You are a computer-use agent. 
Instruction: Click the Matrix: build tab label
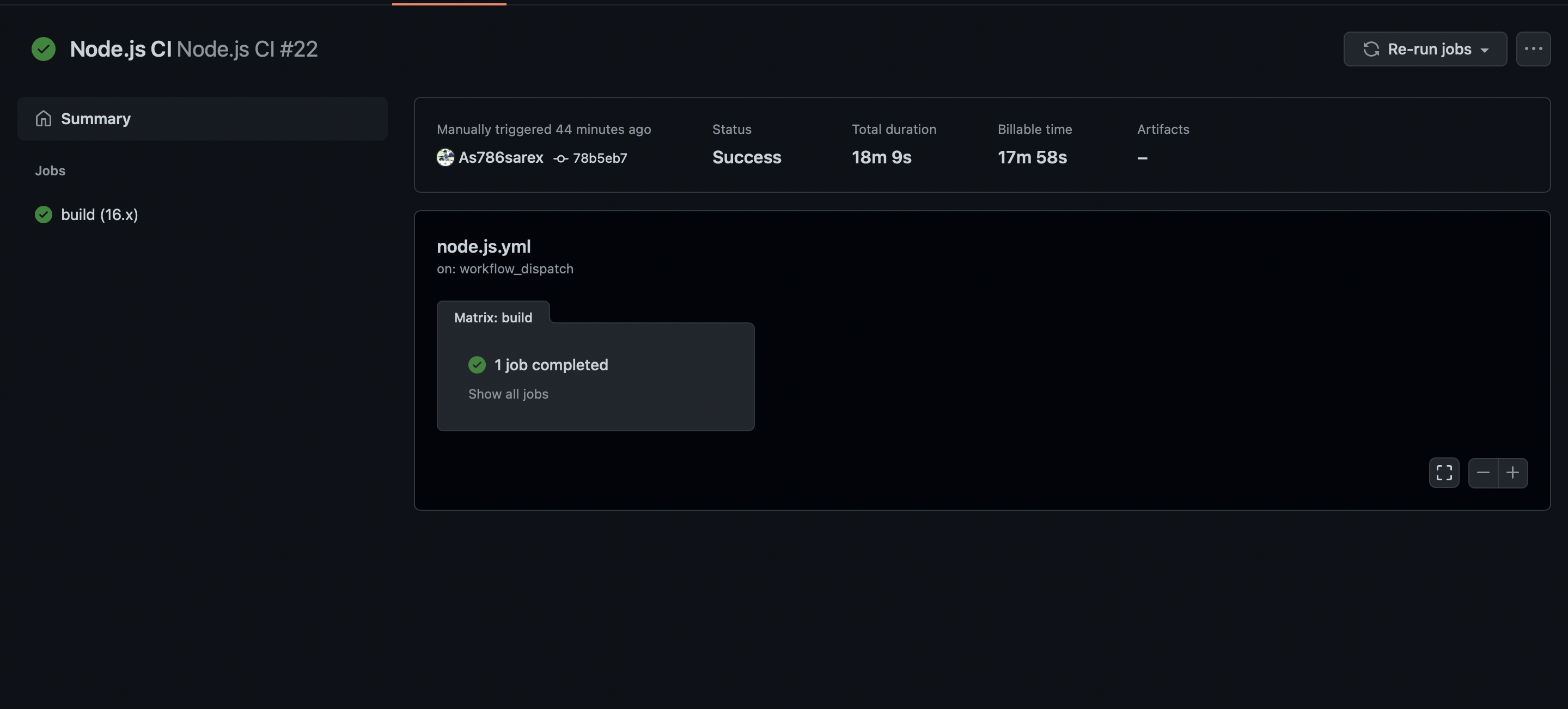click(492, 317)
